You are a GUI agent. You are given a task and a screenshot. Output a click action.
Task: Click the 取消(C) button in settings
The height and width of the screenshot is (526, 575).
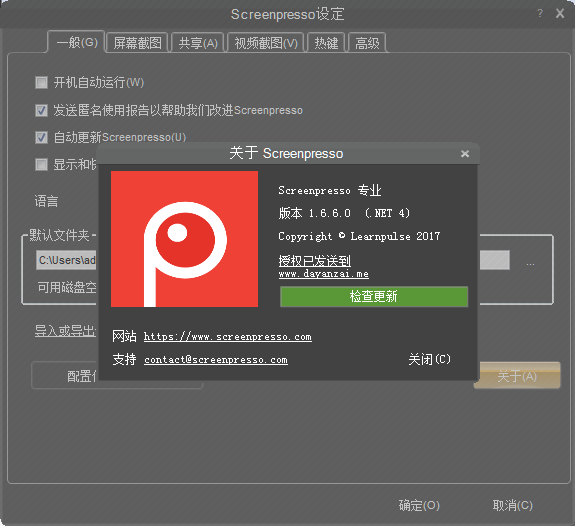click(x=512, y=505)
